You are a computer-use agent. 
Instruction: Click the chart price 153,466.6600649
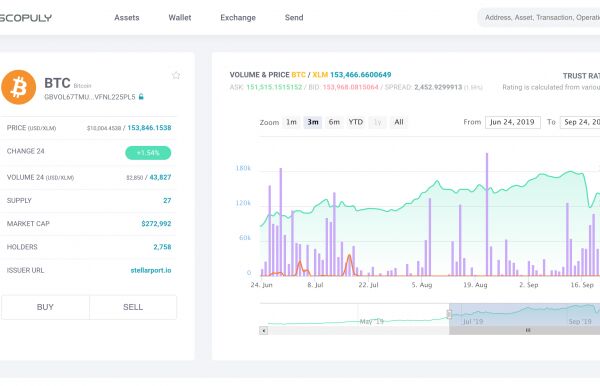(361, 75)
